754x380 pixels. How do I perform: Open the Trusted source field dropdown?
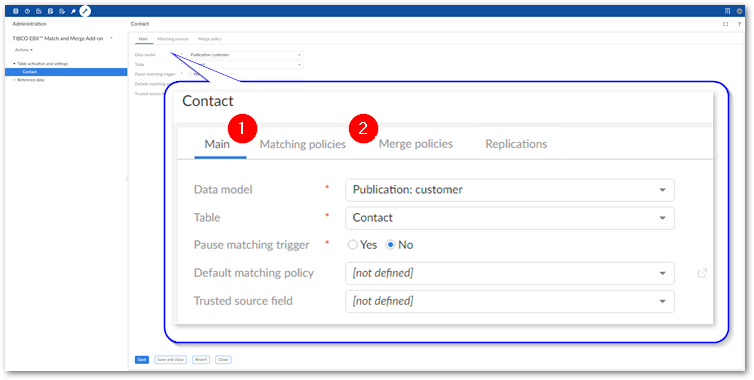(510, 301)
